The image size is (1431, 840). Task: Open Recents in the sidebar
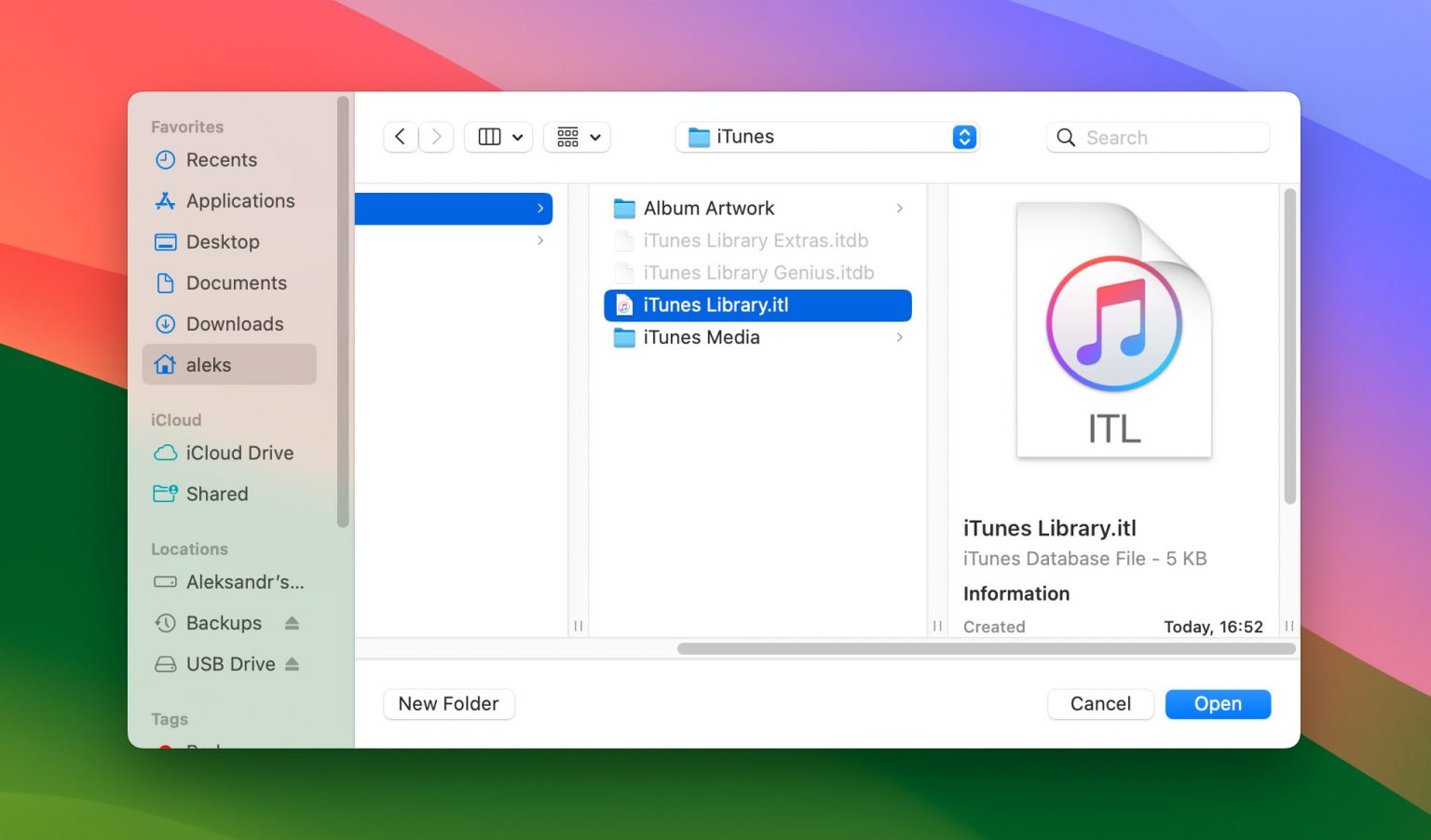click(229, 160)
